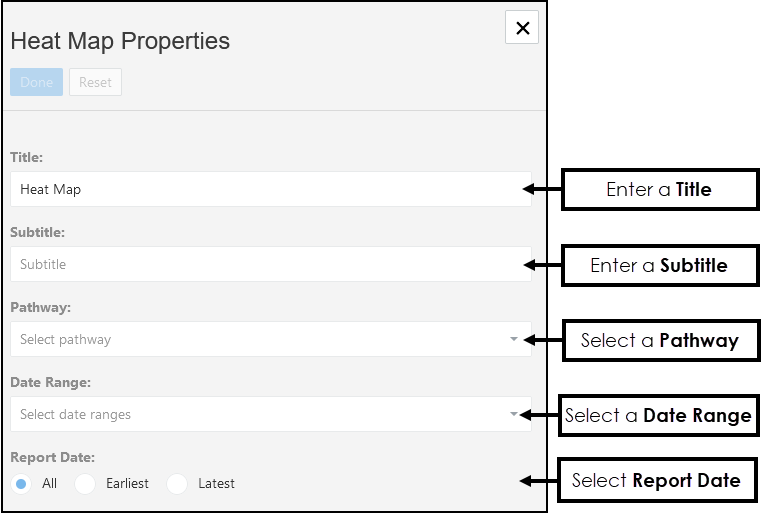Open the 'Select pathway' dropdown
Viewport: 768px width, 520px height.
tap(260, 339)
